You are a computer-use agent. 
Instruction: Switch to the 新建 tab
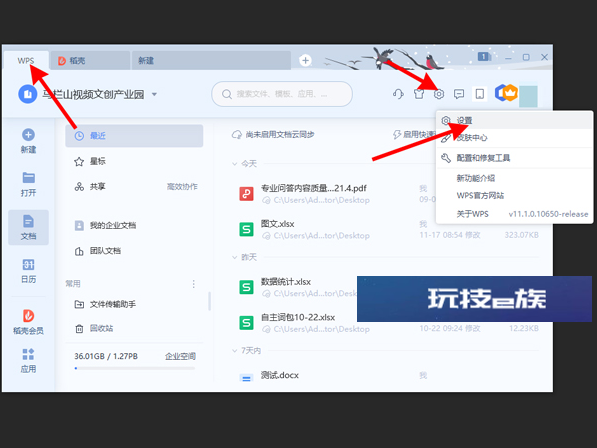[x=211, y=61]
